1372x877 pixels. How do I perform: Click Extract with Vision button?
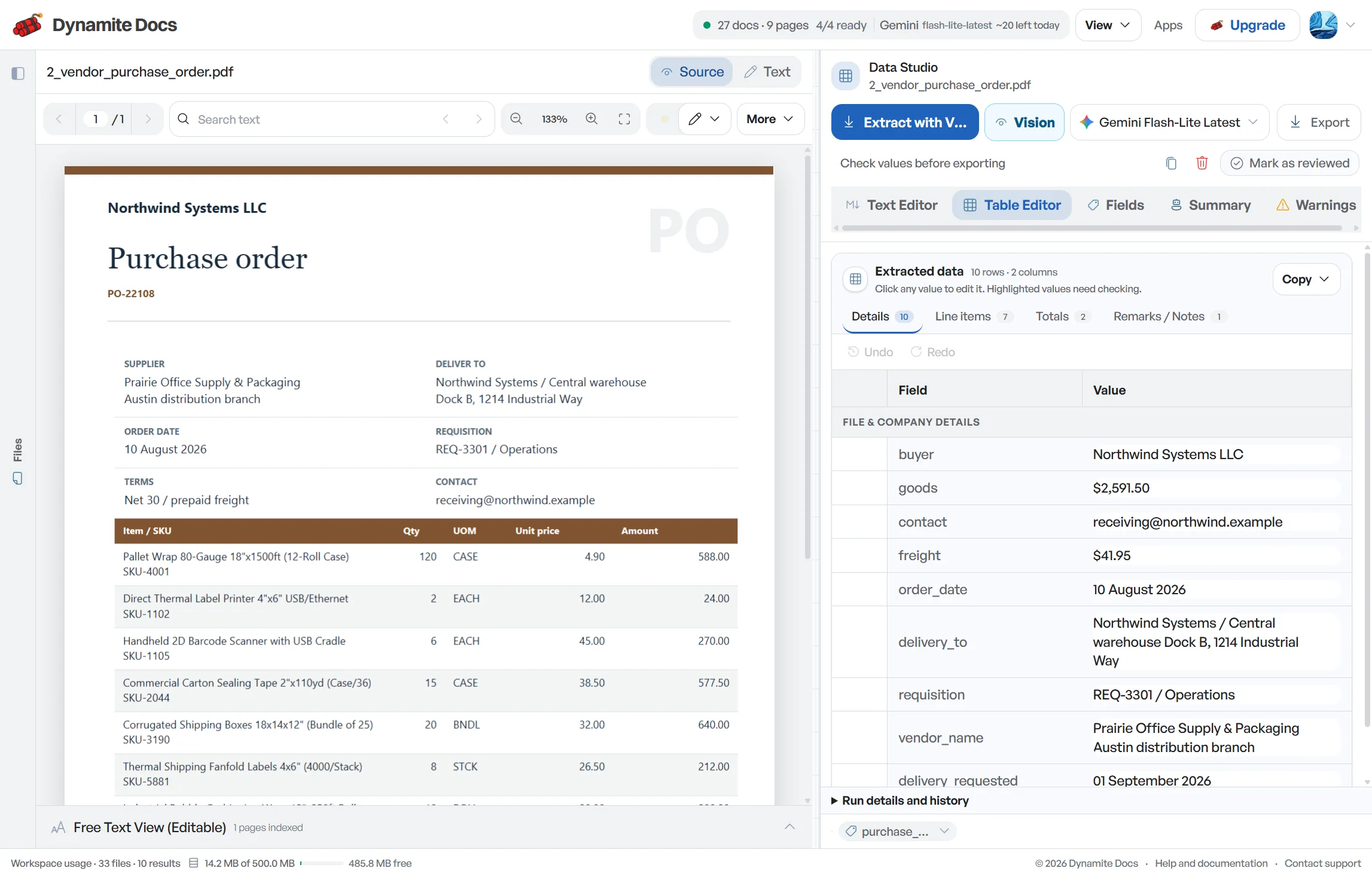coord(905,122)
